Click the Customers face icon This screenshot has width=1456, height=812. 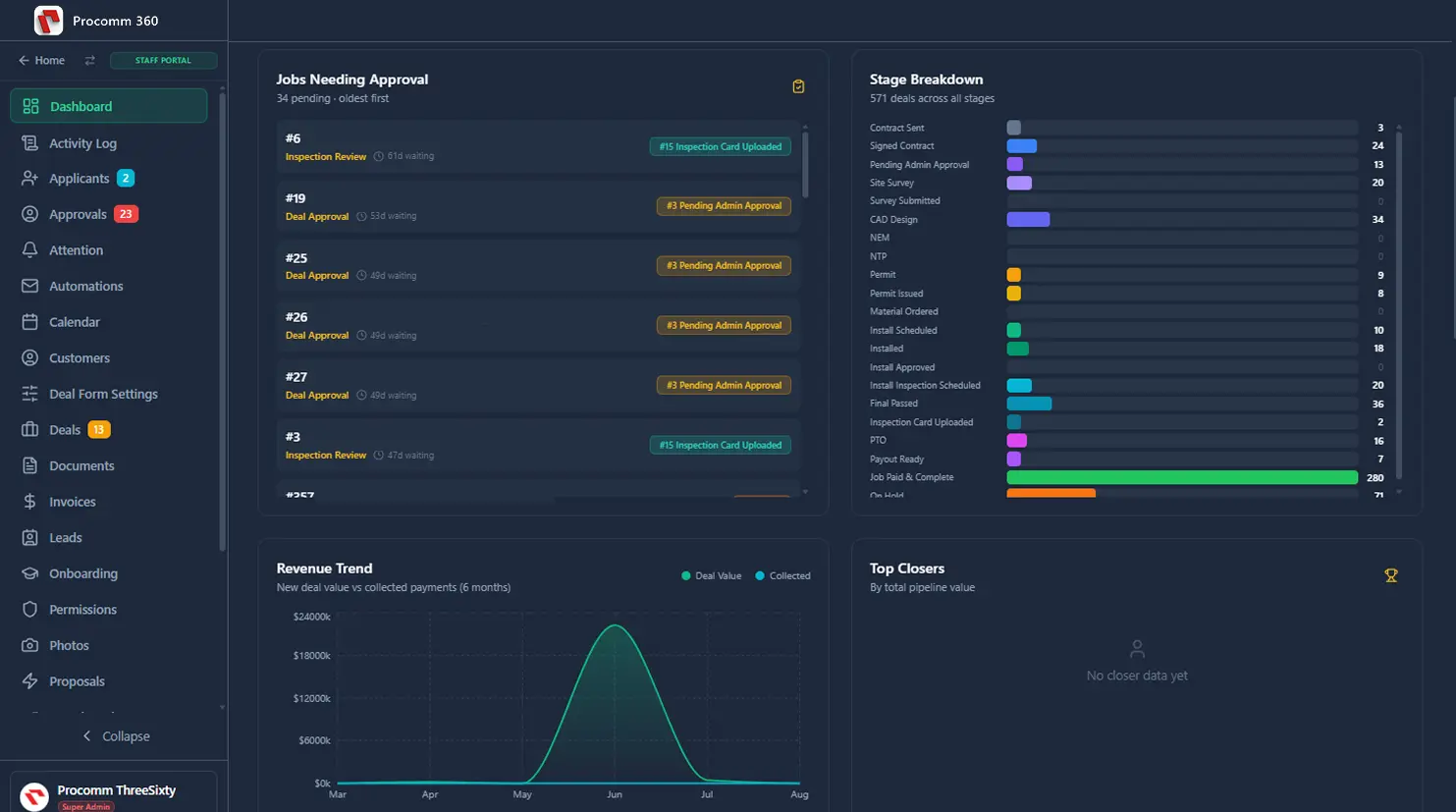[x=29, y=358]
